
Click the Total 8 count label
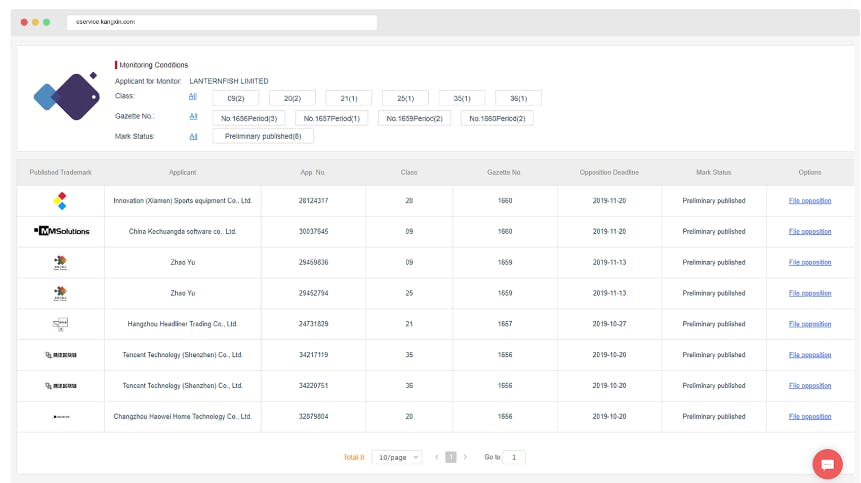click(354, 457)
